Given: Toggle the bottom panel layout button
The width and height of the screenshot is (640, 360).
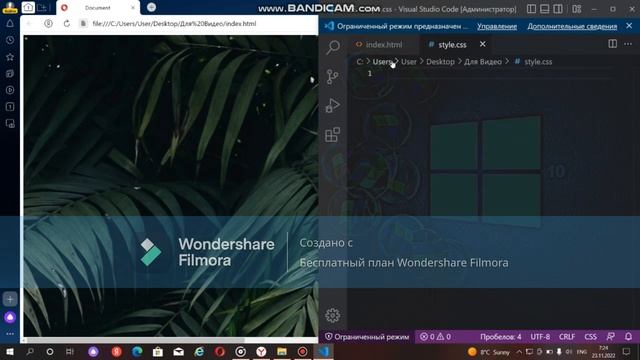Looking at the screenshot, I should coord(544,9).
